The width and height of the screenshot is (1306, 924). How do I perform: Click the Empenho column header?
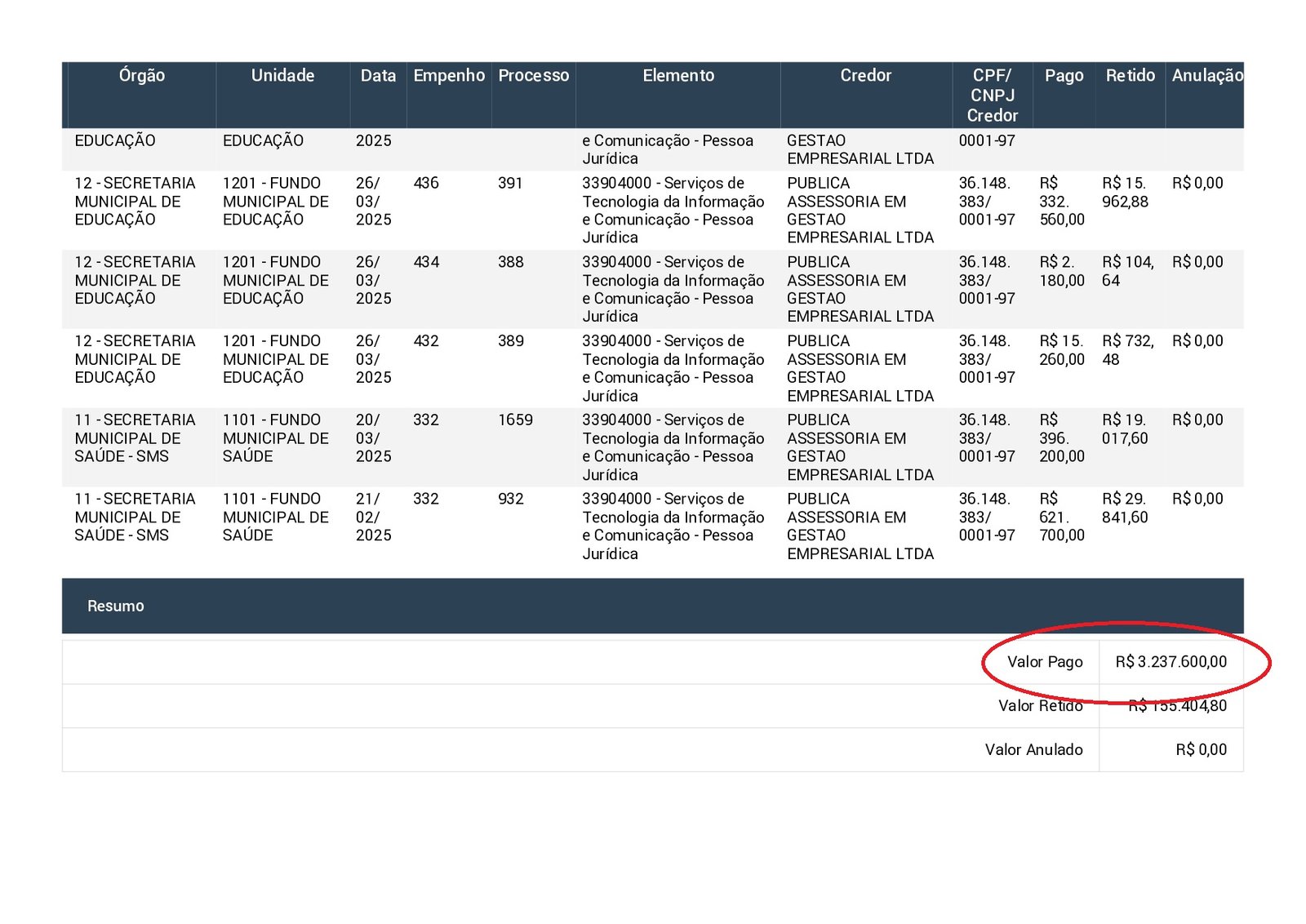tap(449, 76)
